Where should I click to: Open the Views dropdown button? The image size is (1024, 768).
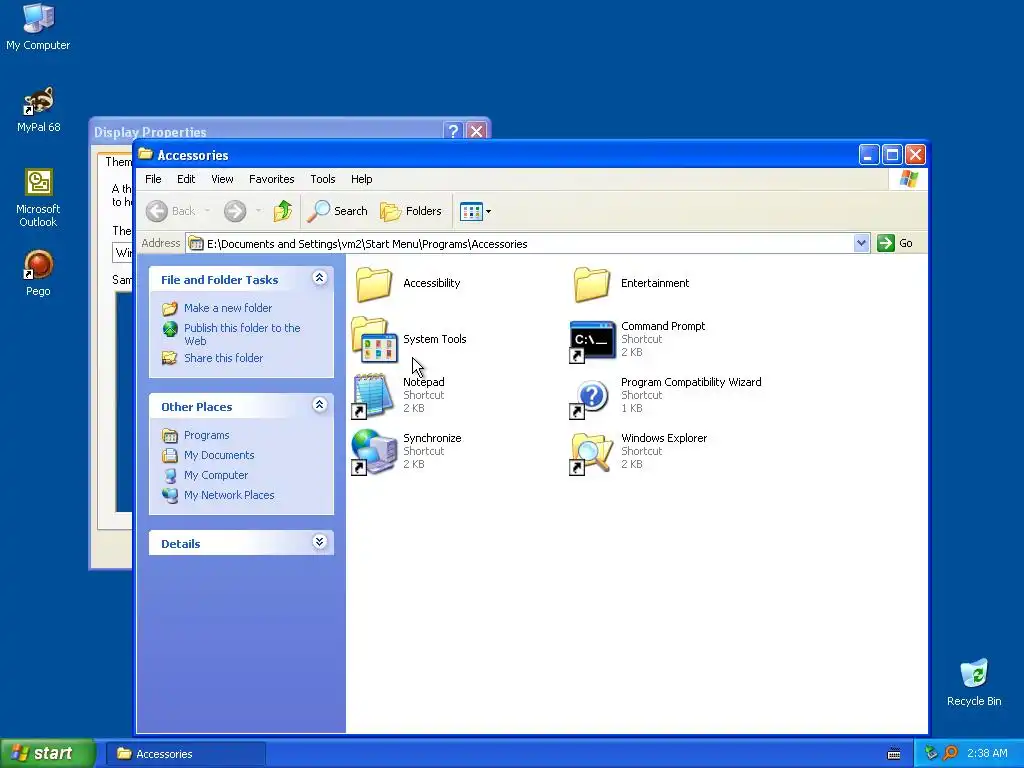[x=475, y=211]
